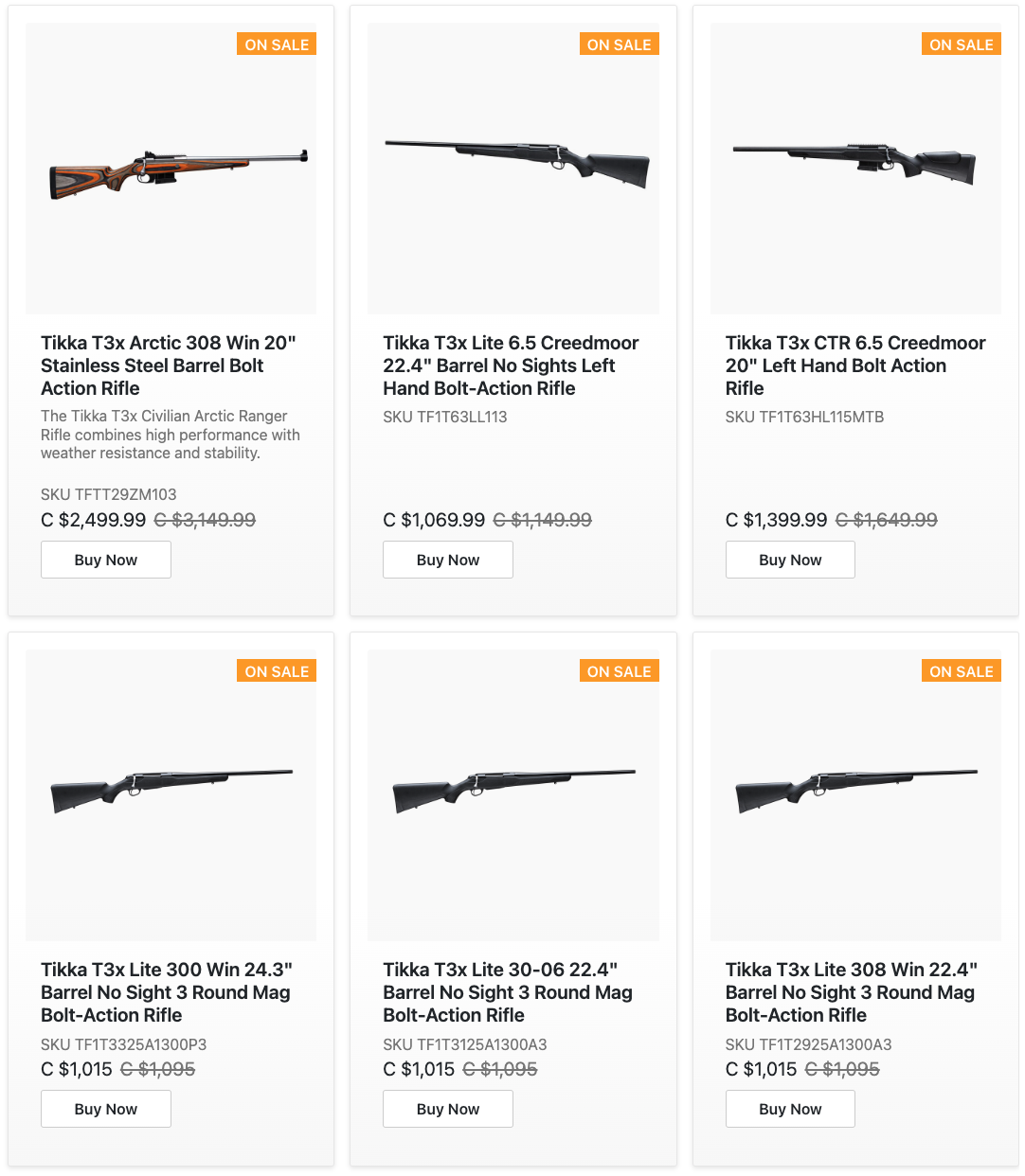Click the orange laminate Arctic rifle image
The image size is (1025, 1176).
[x=178, y=172]
